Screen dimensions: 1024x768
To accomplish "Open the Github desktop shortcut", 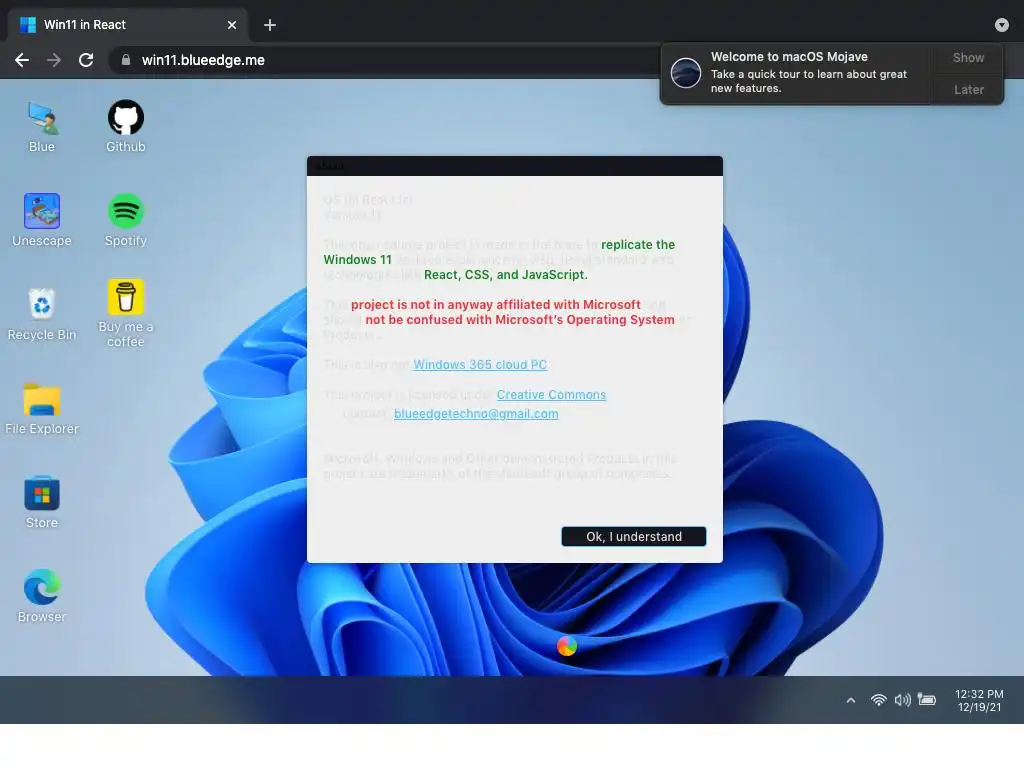I will [x=125, y=127].
